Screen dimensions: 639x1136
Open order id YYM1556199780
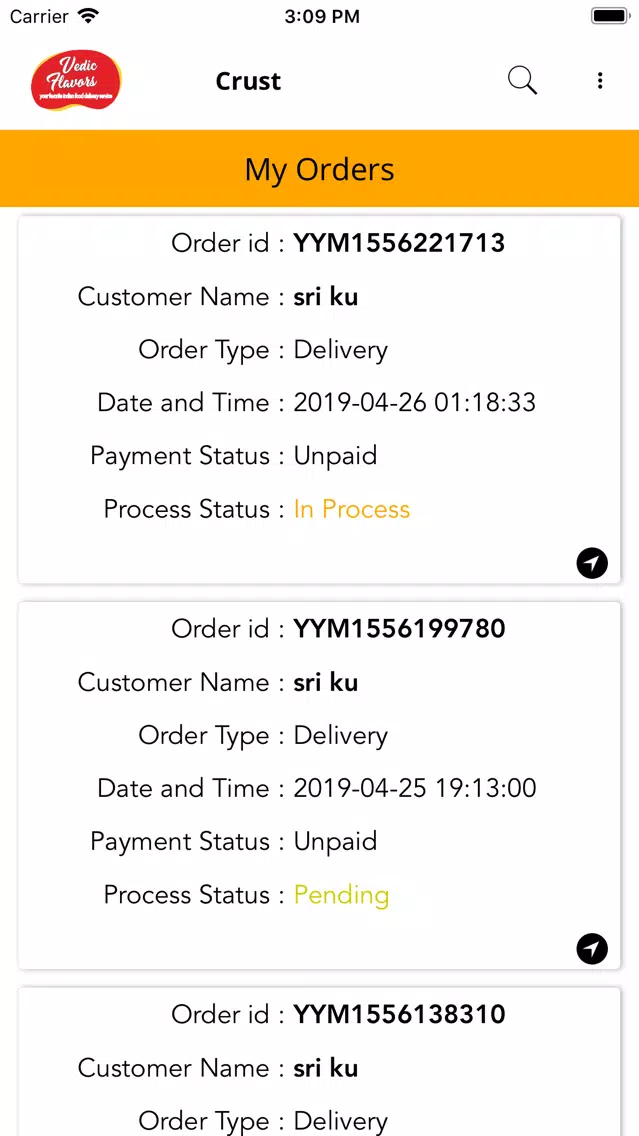coord(399,629)
